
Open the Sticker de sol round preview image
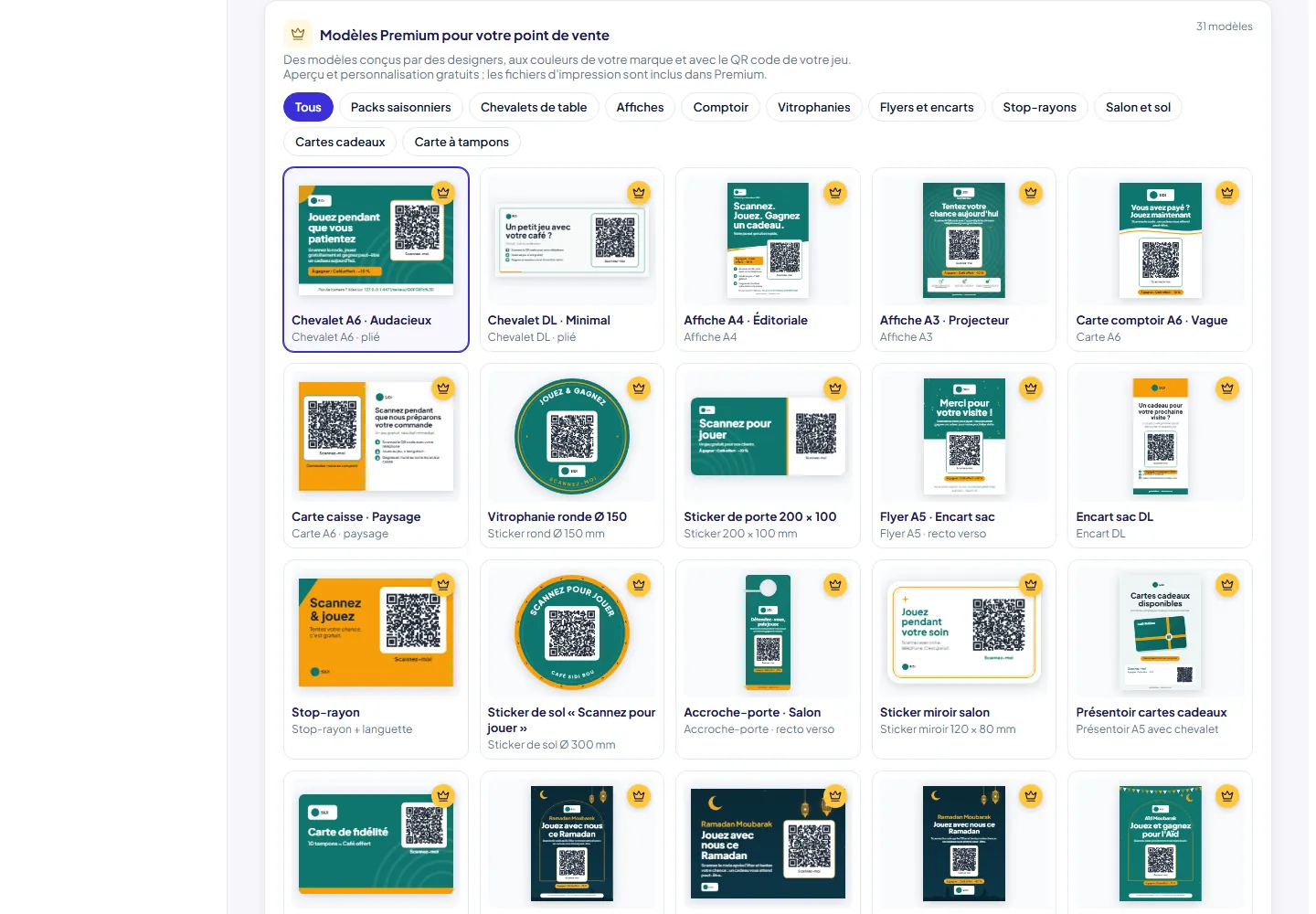tap(572, 632)
